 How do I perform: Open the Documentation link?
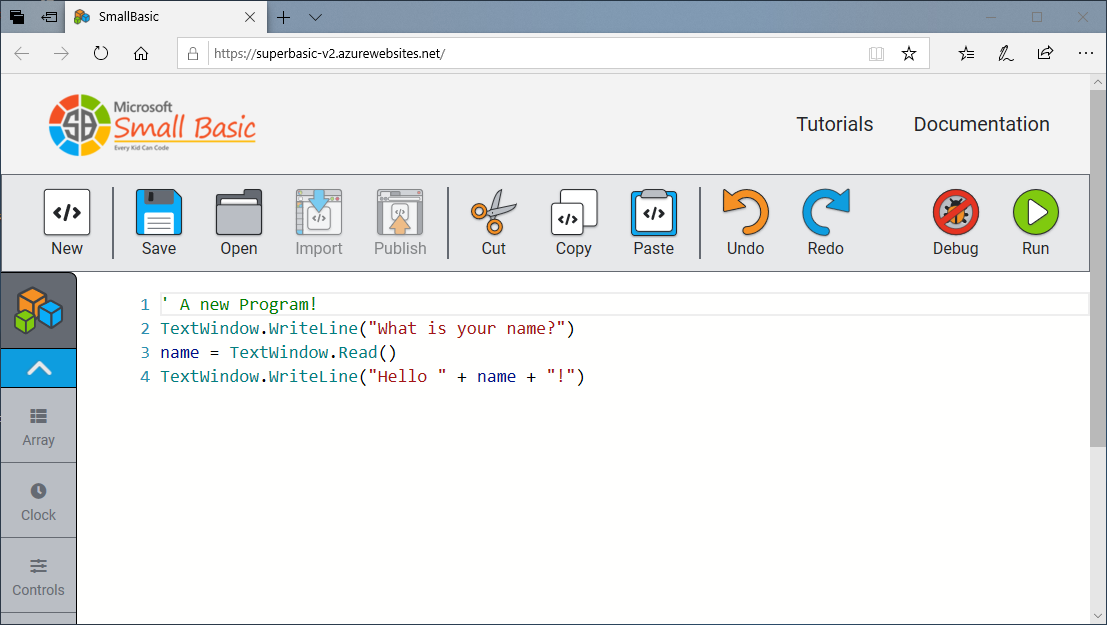point(981,124)
